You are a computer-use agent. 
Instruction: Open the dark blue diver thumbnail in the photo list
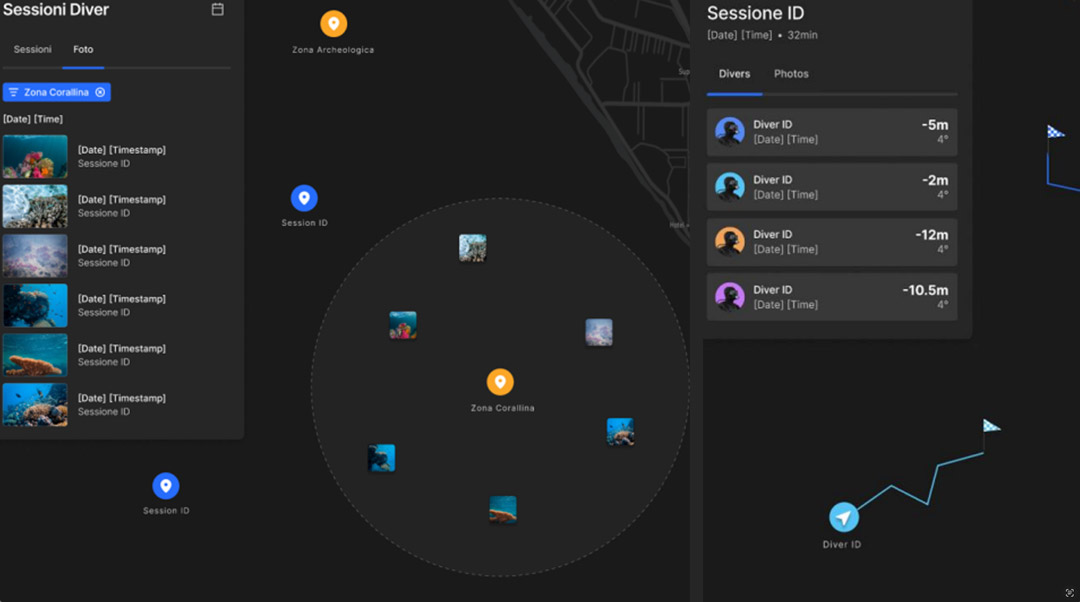[x=35, y=305]
